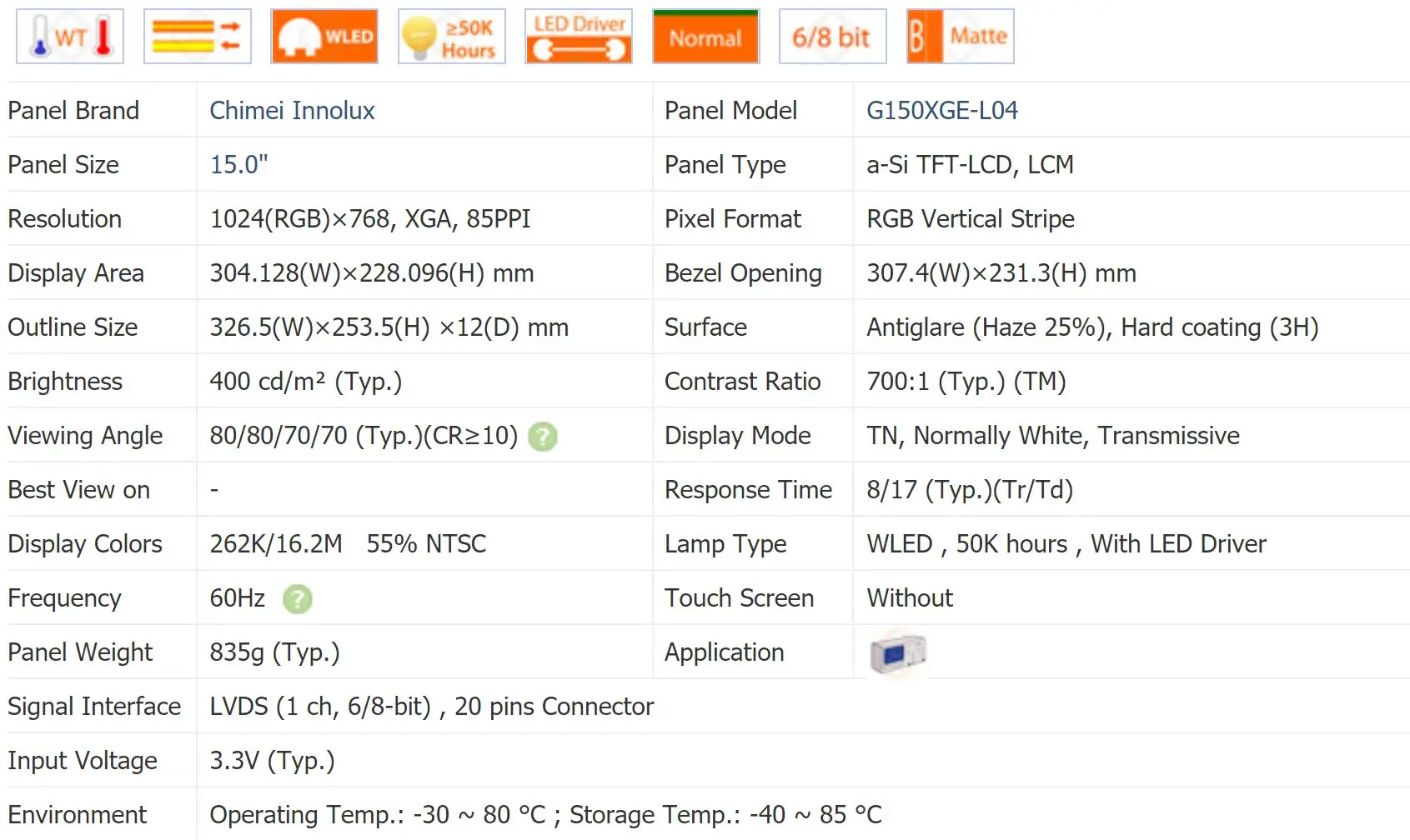This screenshot has height=840, width=1410.
Task: Click the orange WLED backlight icon
Action: 324,37
